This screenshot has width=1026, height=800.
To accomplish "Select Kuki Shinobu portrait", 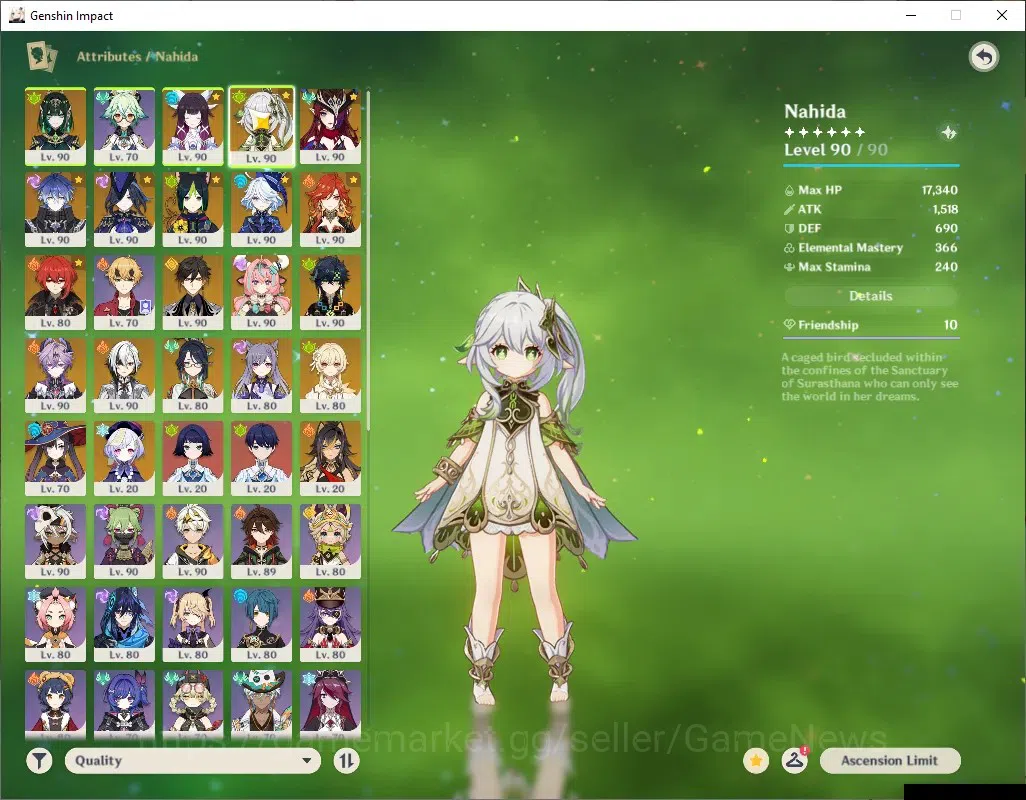I will pyautogui.click(x=124, y=542).
